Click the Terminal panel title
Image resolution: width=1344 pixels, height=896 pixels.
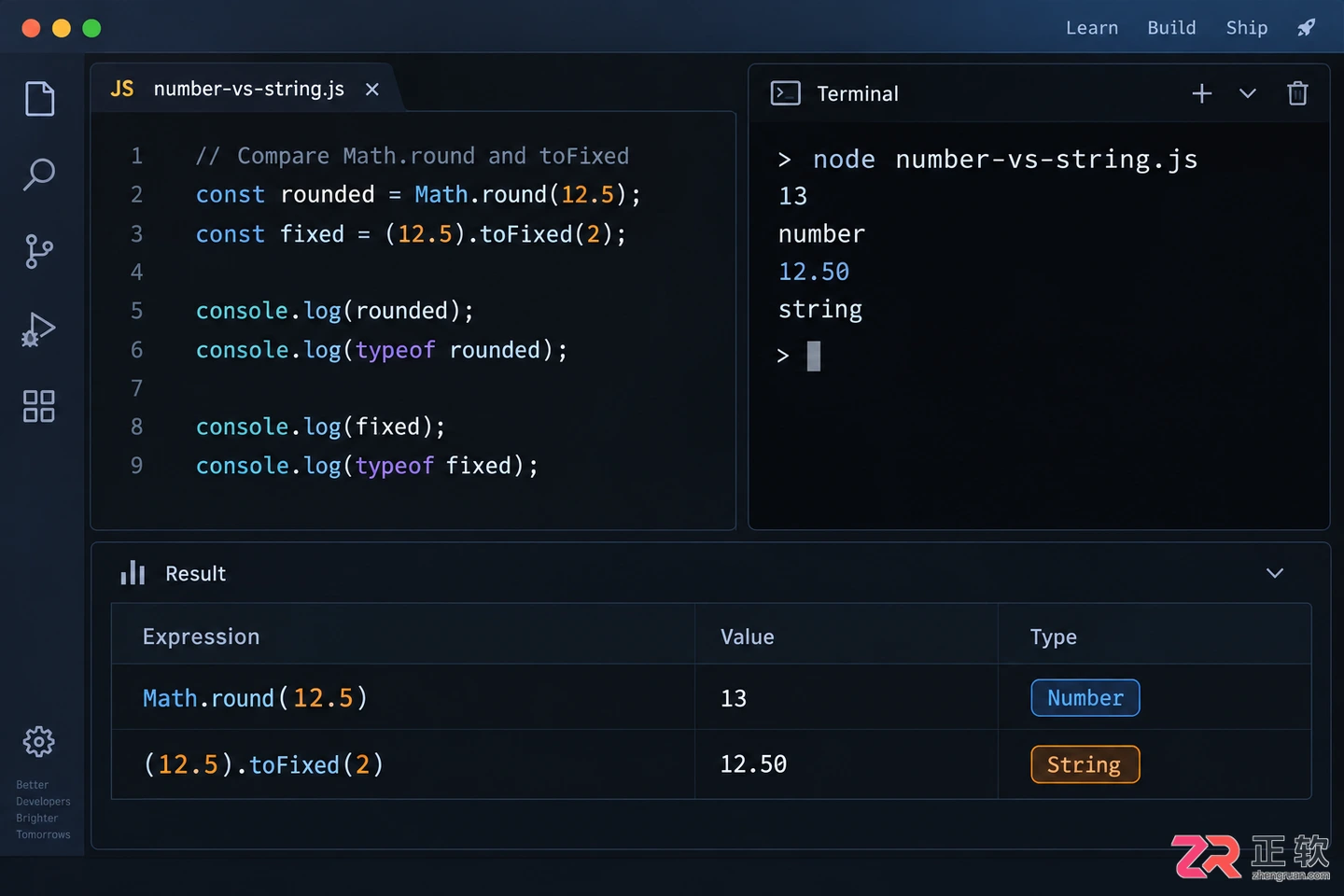(x=858, y=93)
